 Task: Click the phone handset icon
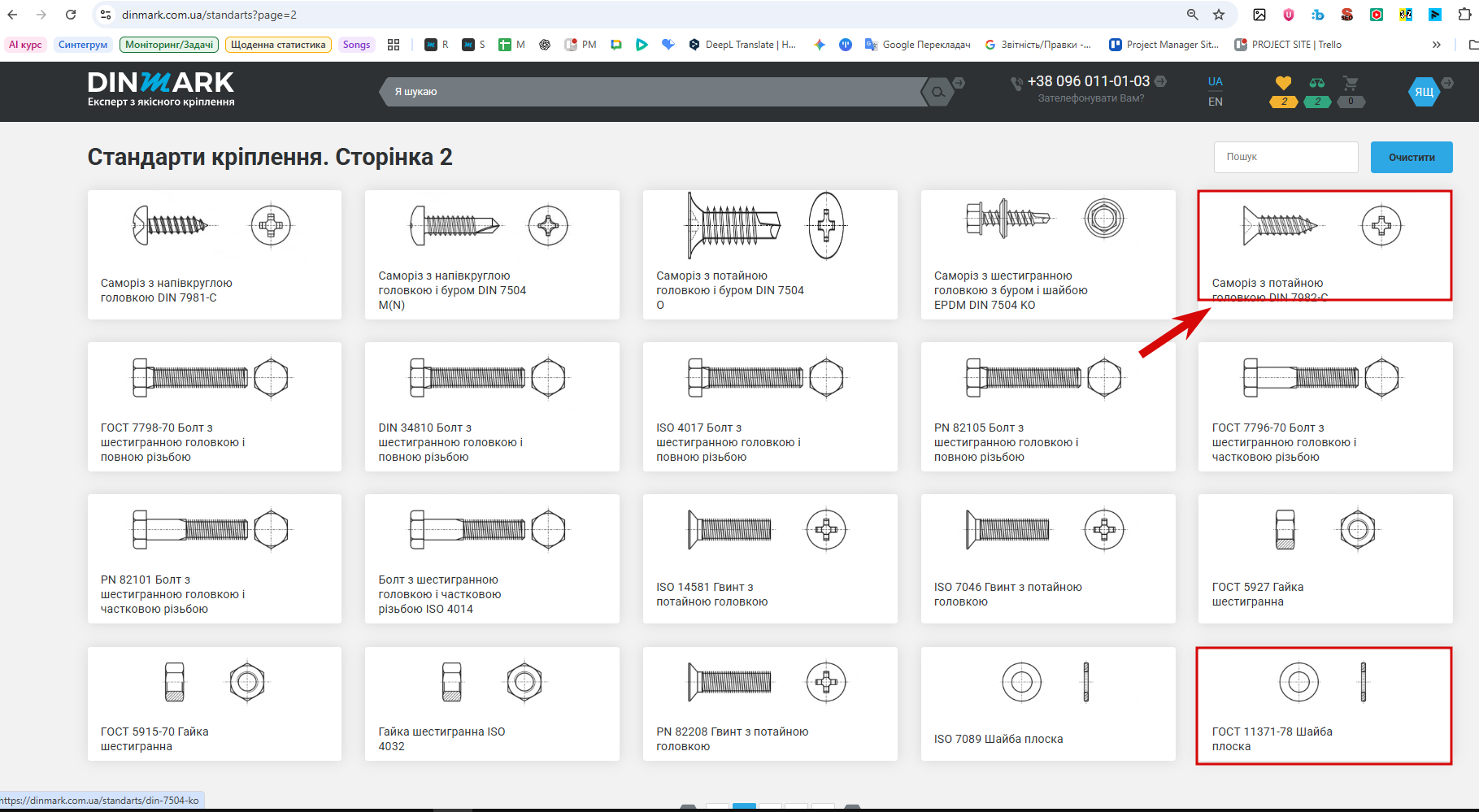(x=1016, y=83)
